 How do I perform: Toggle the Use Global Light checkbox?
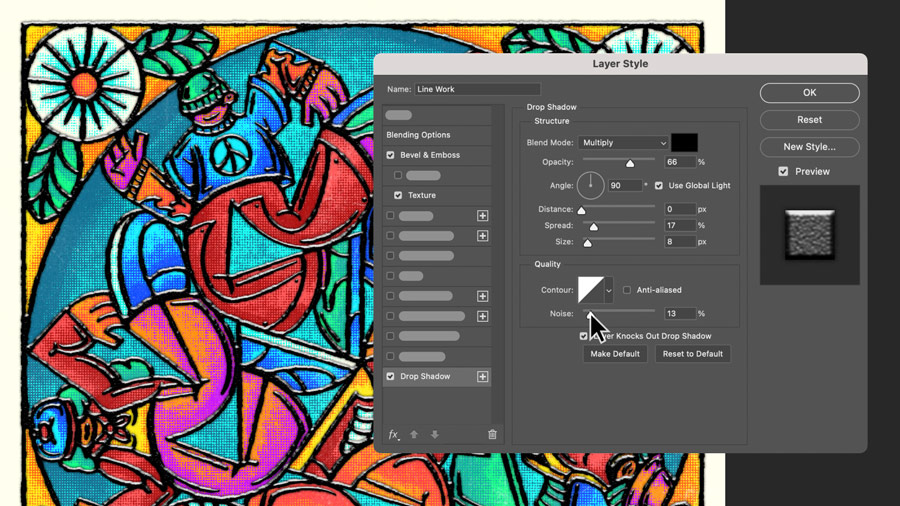pos(658,185)
